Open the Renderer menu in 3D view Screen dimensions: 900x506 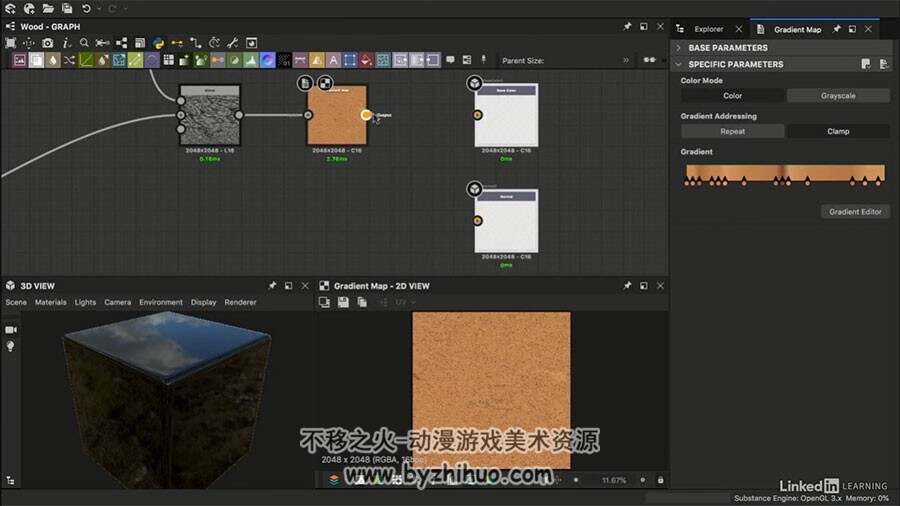coord(240,302)
